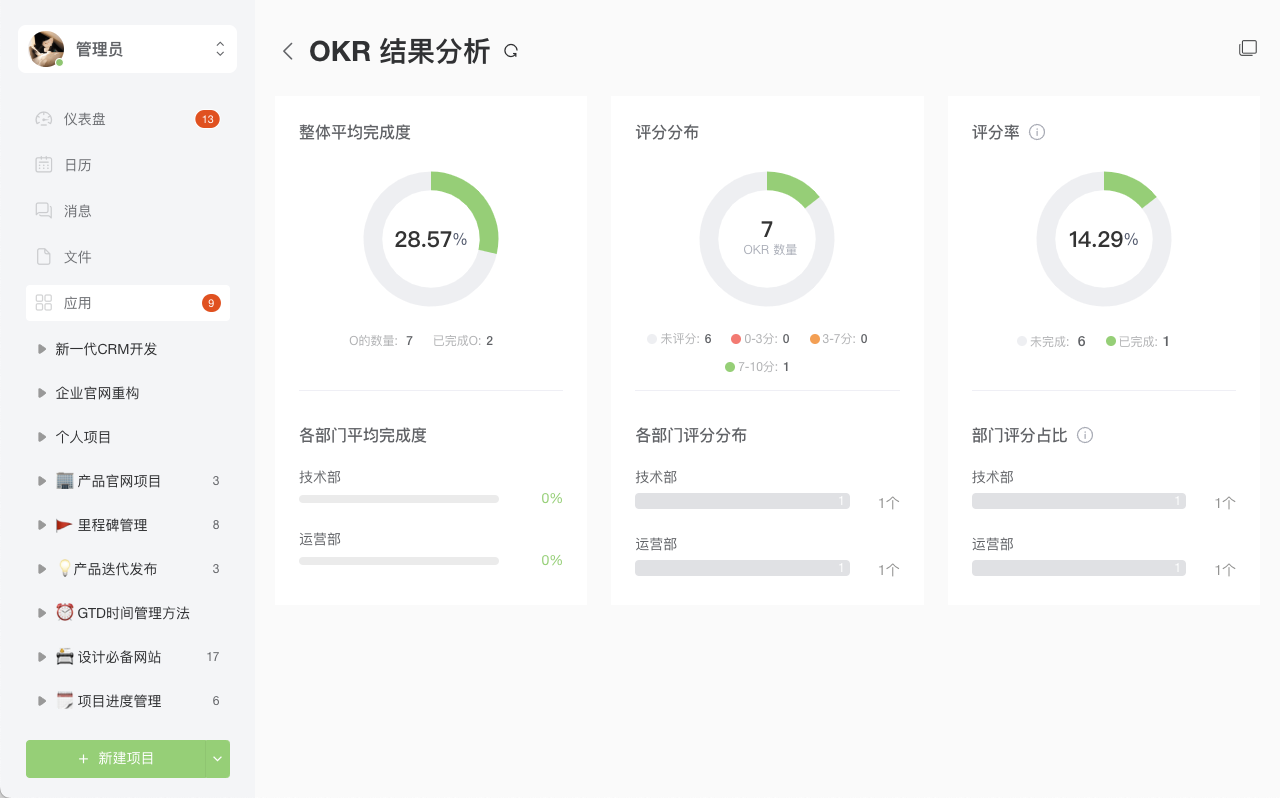The height and width of the screenshot is (798, 1280).
Task: Click the 14.29% 评分率 donut chart
Action: click(1104, 239)
